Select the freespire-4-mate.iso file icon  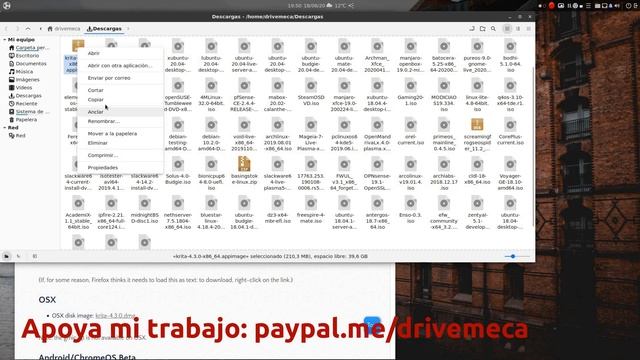tap(311, 203)
